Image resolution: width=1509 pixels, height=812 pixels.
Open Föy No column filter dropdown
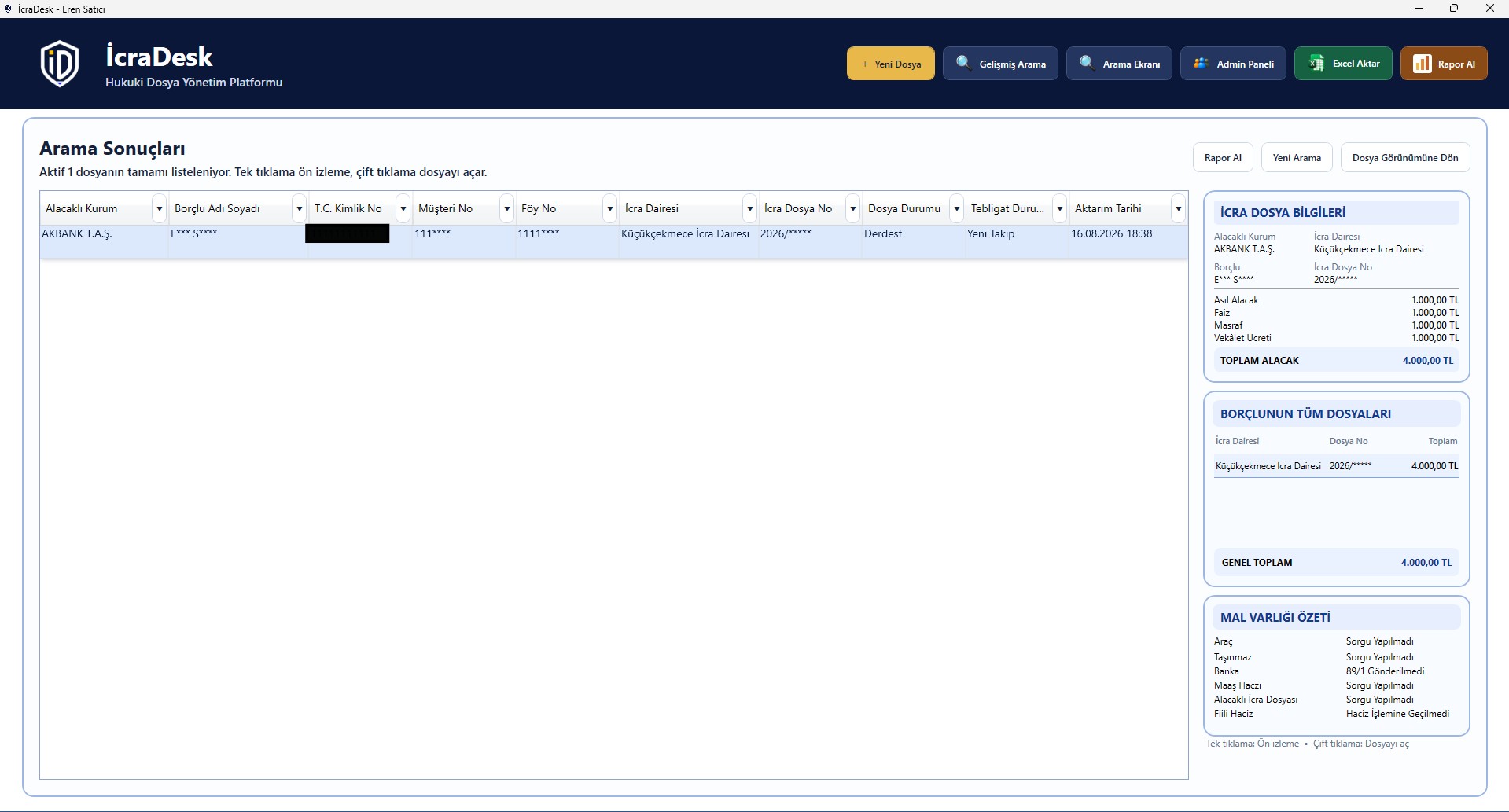609,208
